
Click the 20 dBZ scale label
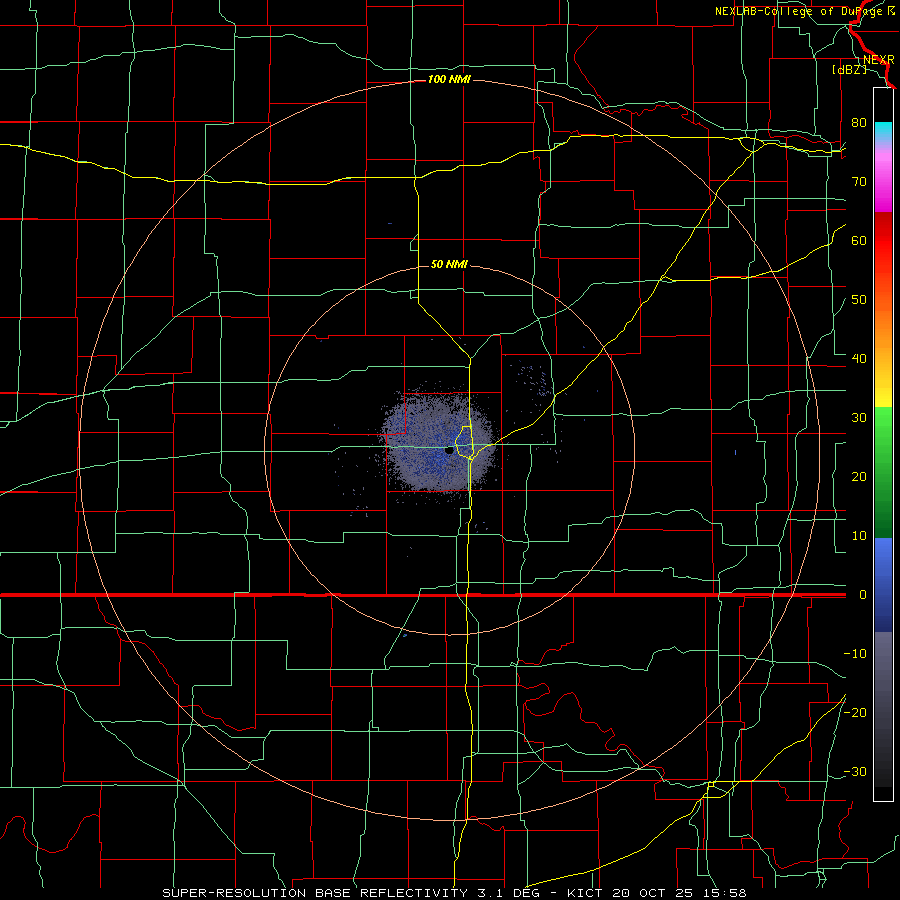(x=859, y=477)
